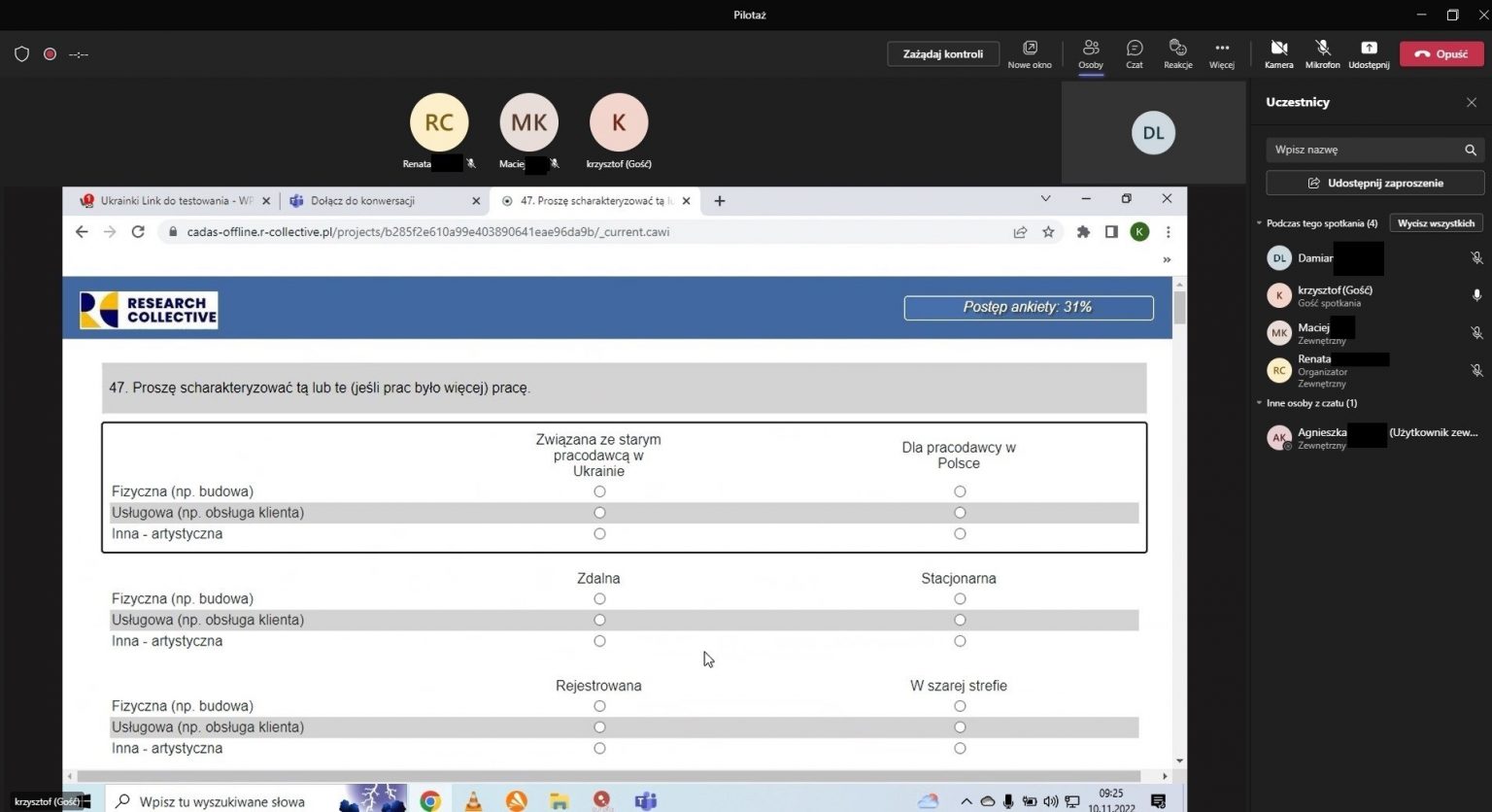Open the Więcej more options menu
The height and width of the screenshot is (812, 1492).
(1221, 52)
